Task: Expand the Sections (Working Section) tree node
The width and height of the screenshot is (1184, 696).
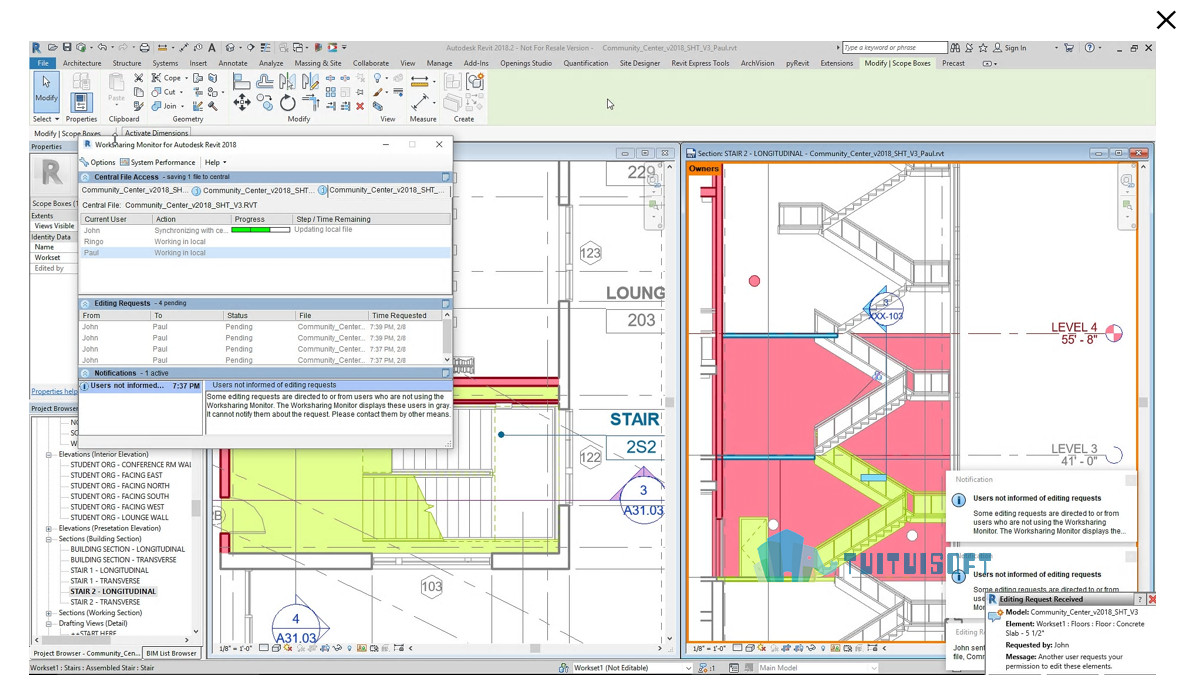Action: (49, 614)
